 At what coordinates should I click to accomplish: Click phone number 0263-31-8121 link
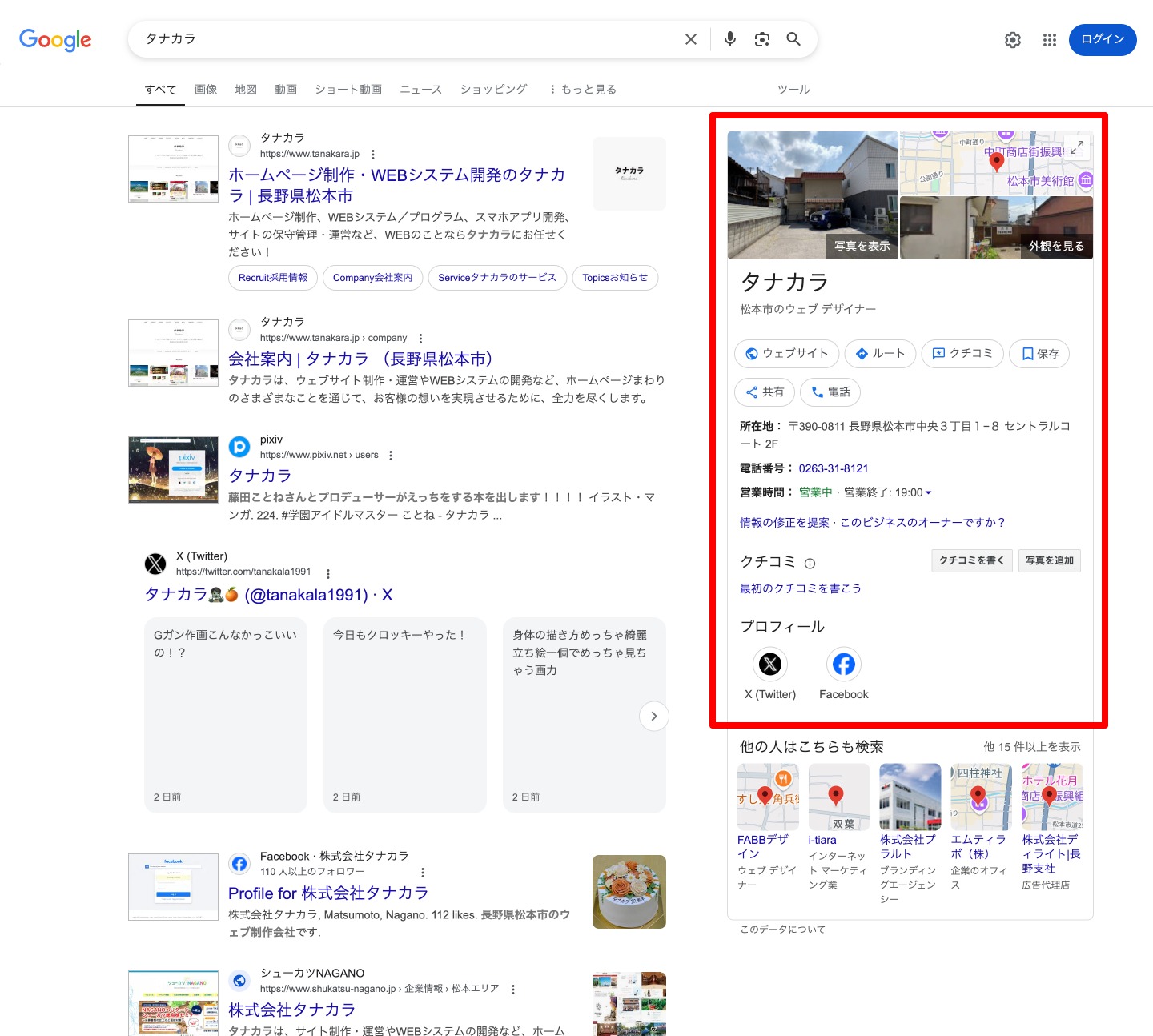834,468
